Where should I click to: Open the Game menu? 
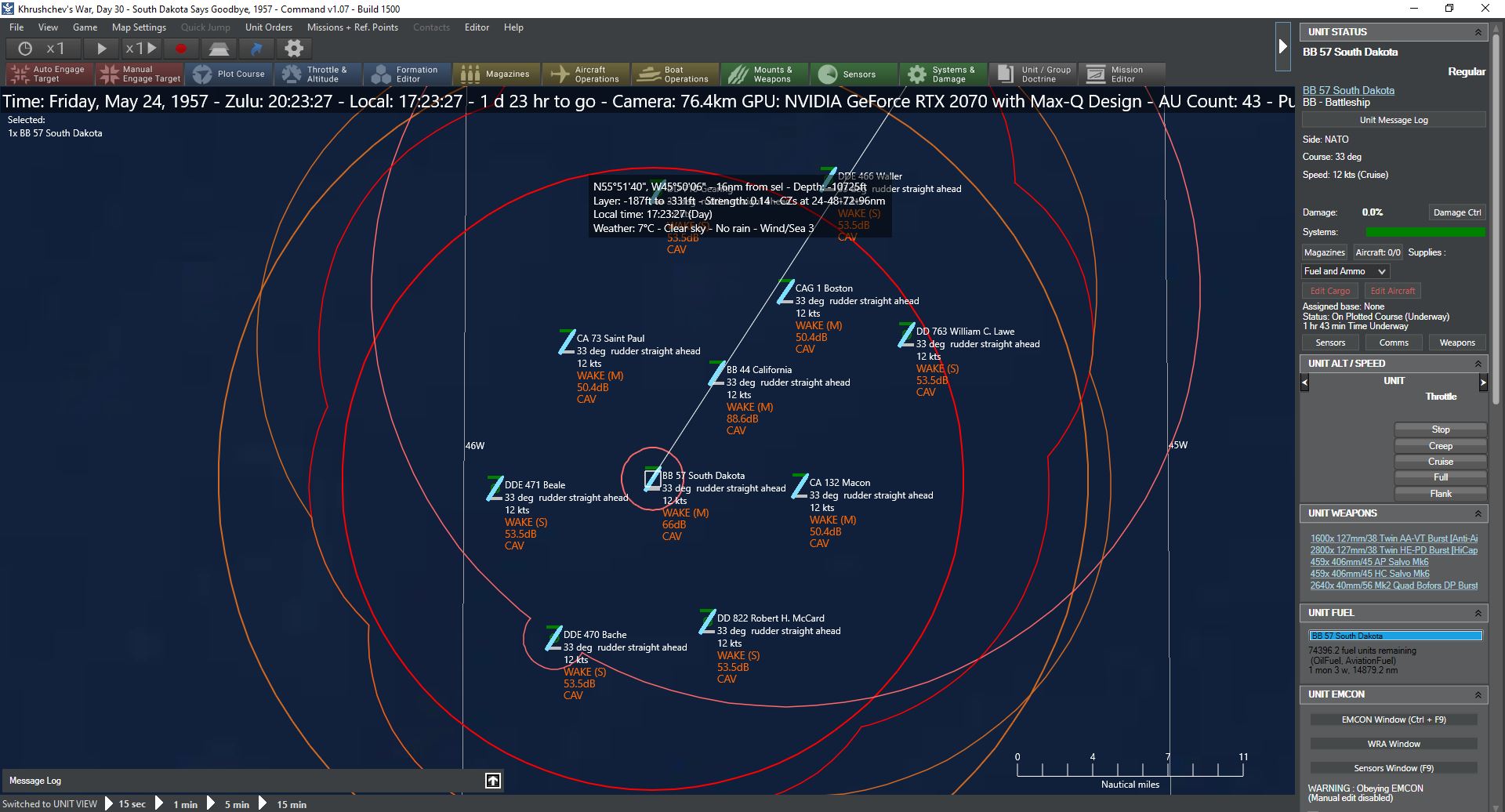pos(85,27)
